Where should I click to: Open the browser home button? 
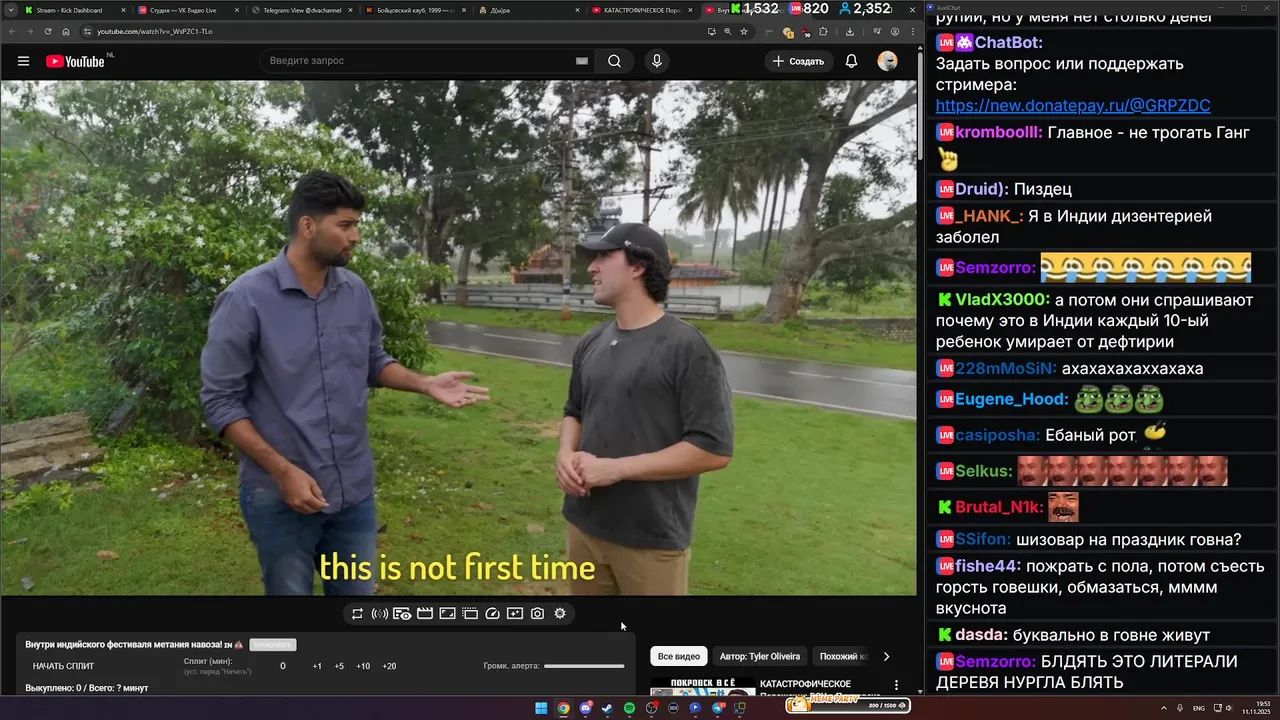(66, 31)
